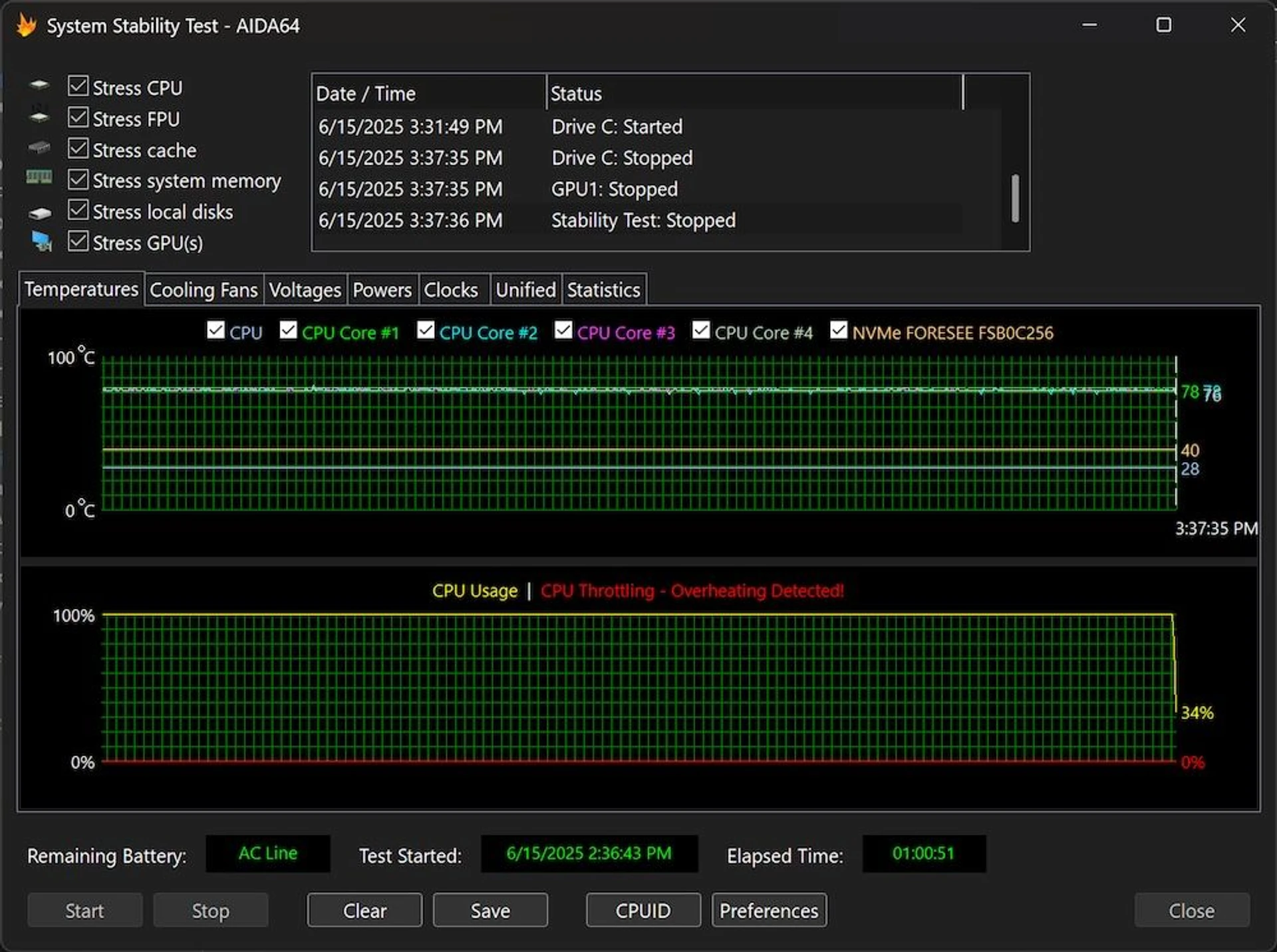Uncheck the Stress FPU checkbox
The height and width of the screenshot is (952, 1277).
[78, 117]
